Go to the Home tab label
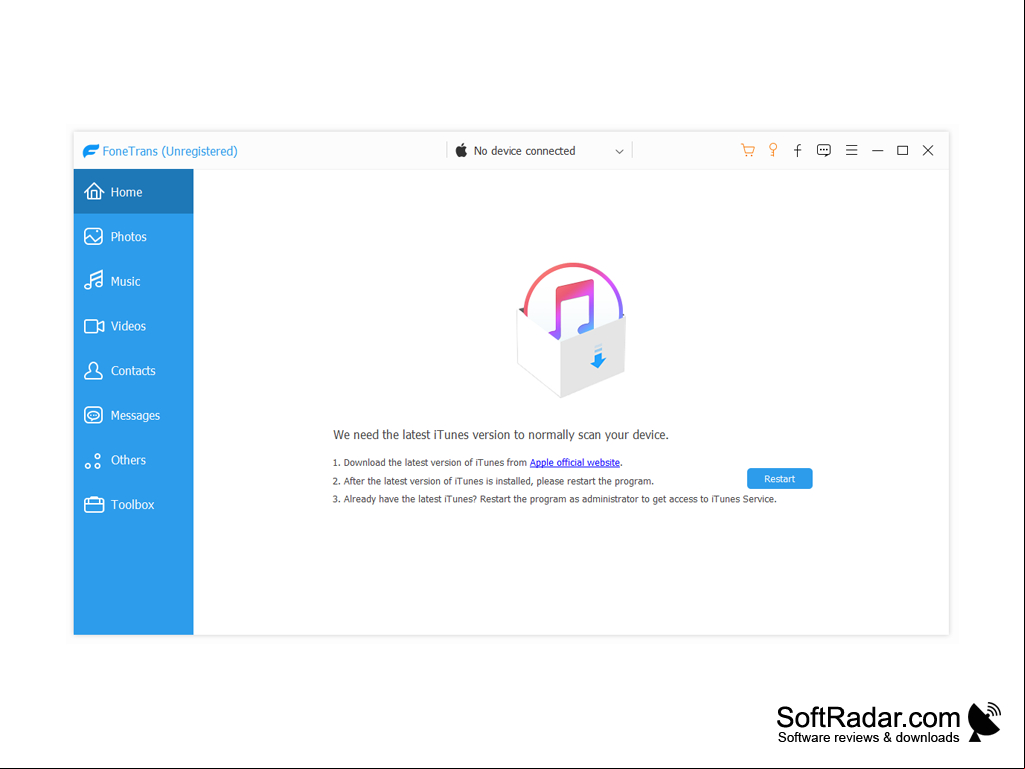This screenshot has width=1025, height=769. coord(126,192)
